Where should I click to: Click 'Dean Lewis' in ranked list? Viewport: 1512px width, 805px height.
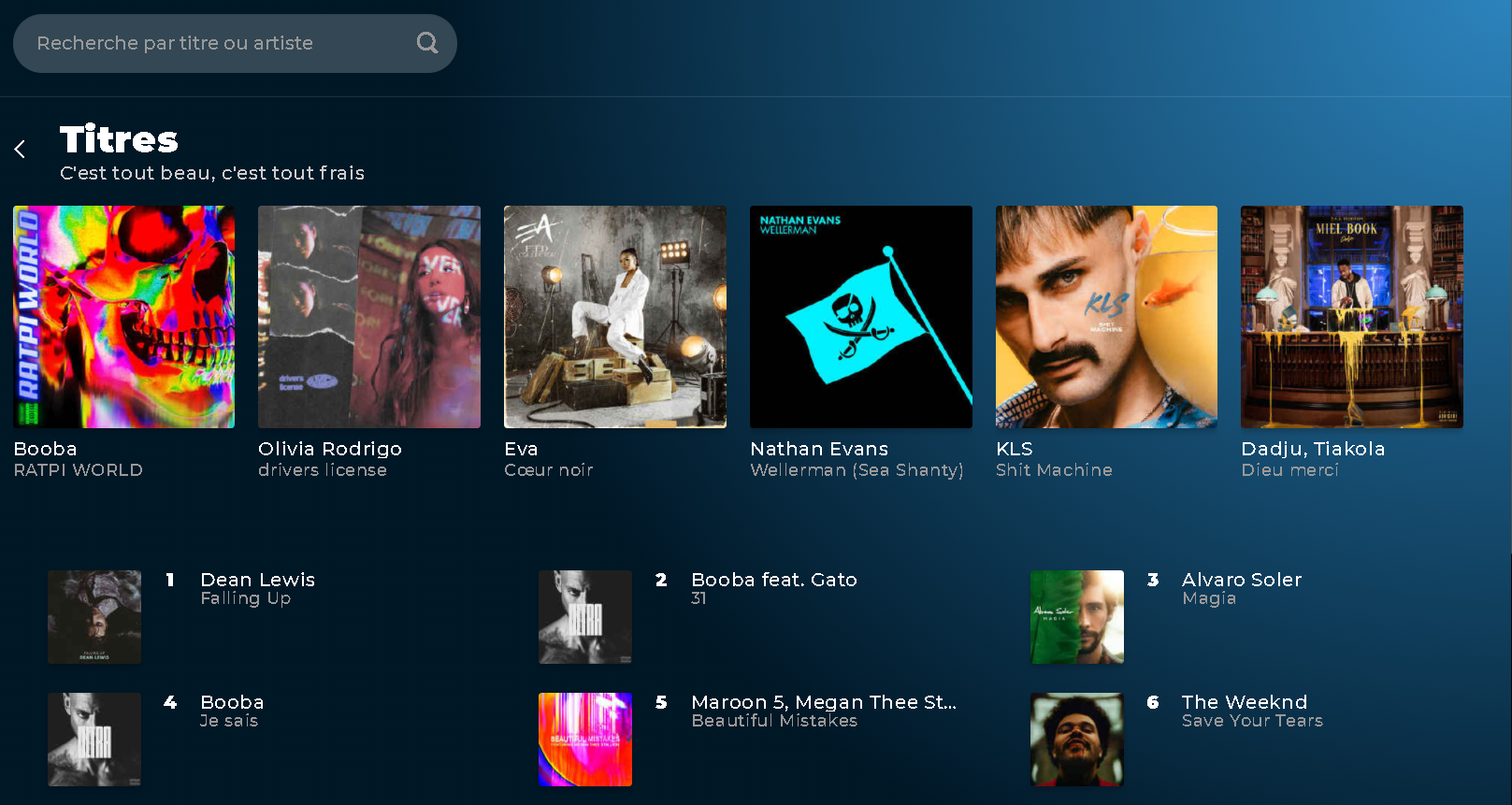[257, 580]
